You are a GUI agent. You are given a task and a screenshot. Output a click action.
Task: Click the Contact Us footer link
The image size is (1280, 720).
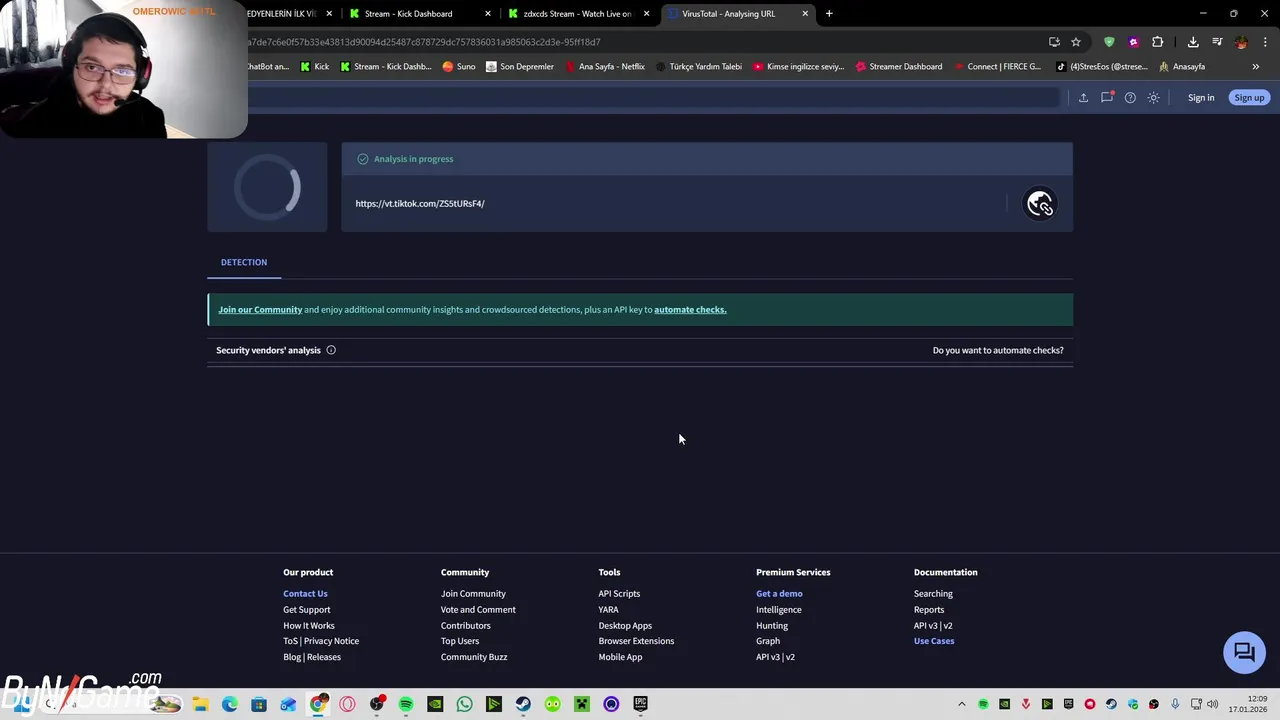tap(305, 594)
